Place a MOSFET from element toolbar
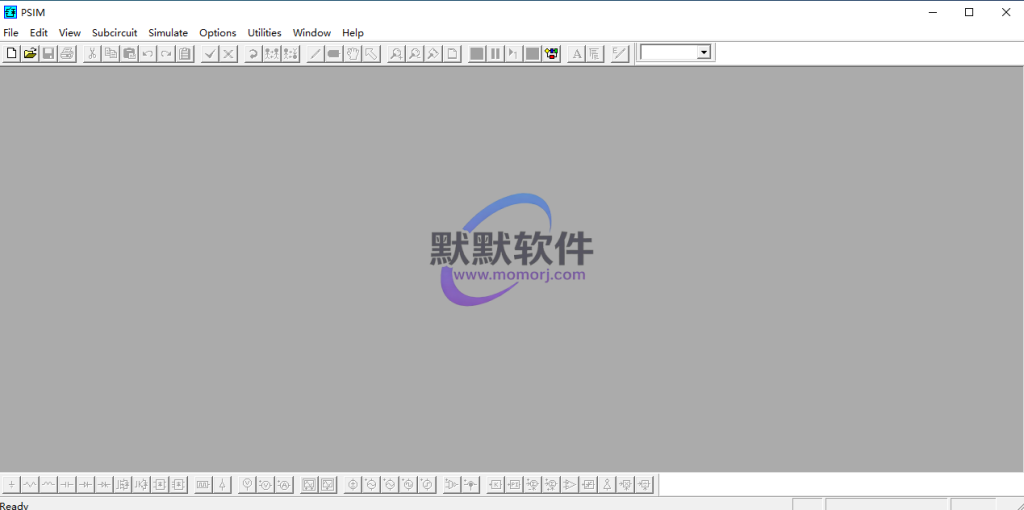This screenshot has height=510, width=1024. [x=122, y=485]
